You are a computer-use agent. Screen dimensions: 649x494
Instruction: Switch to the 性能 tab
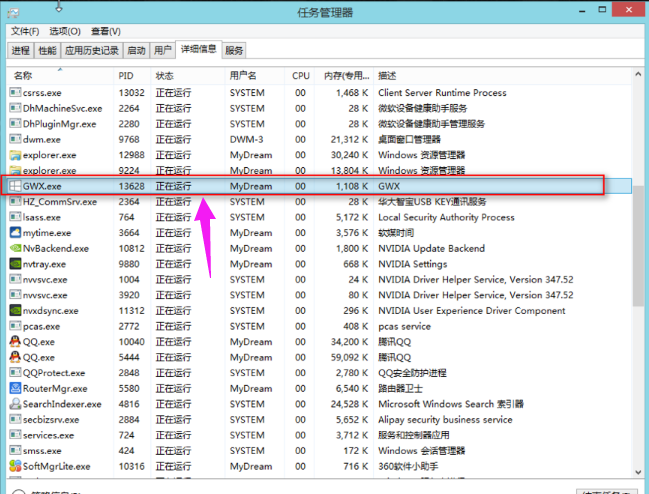pyautogui.click(x=47, y=50)
